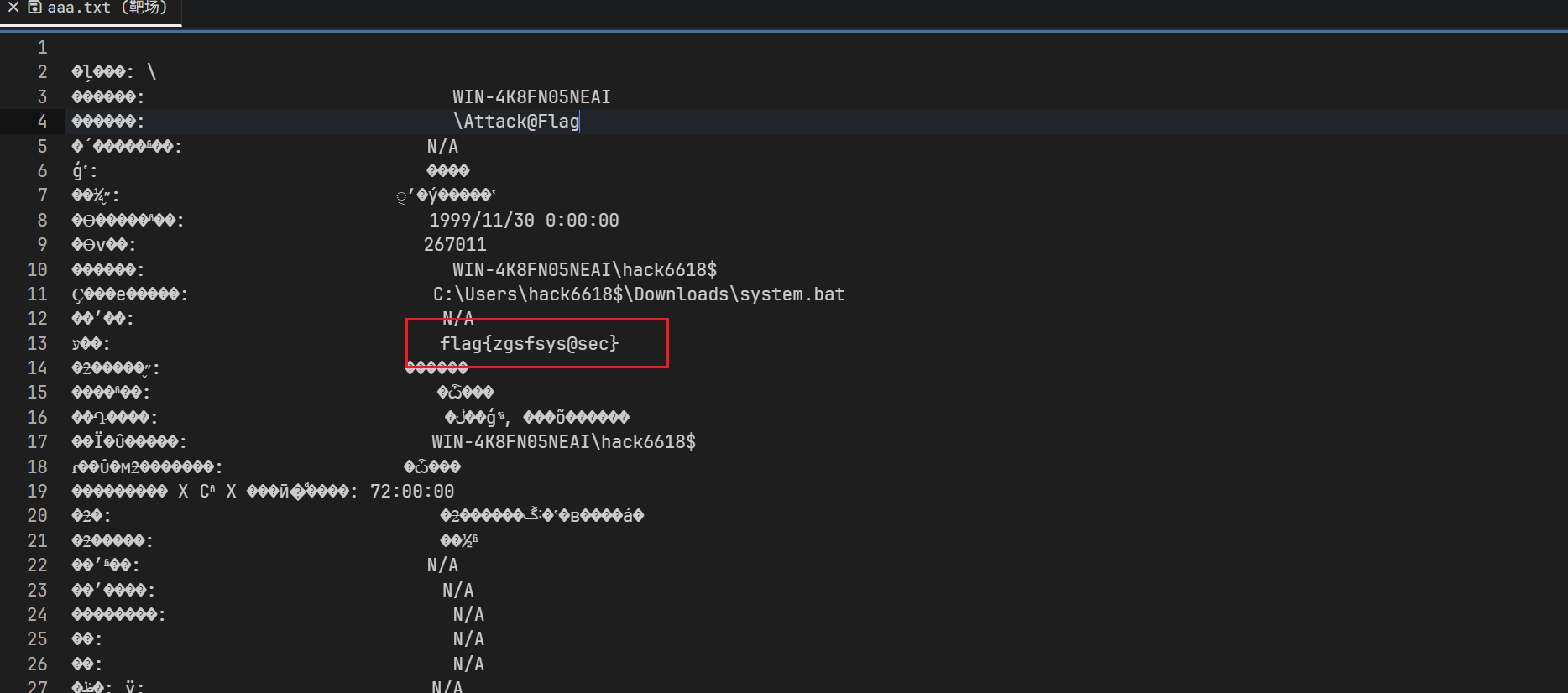Click line number 4 in the gutter
This screenshot has width=1568, height=693.
point(42,122)
